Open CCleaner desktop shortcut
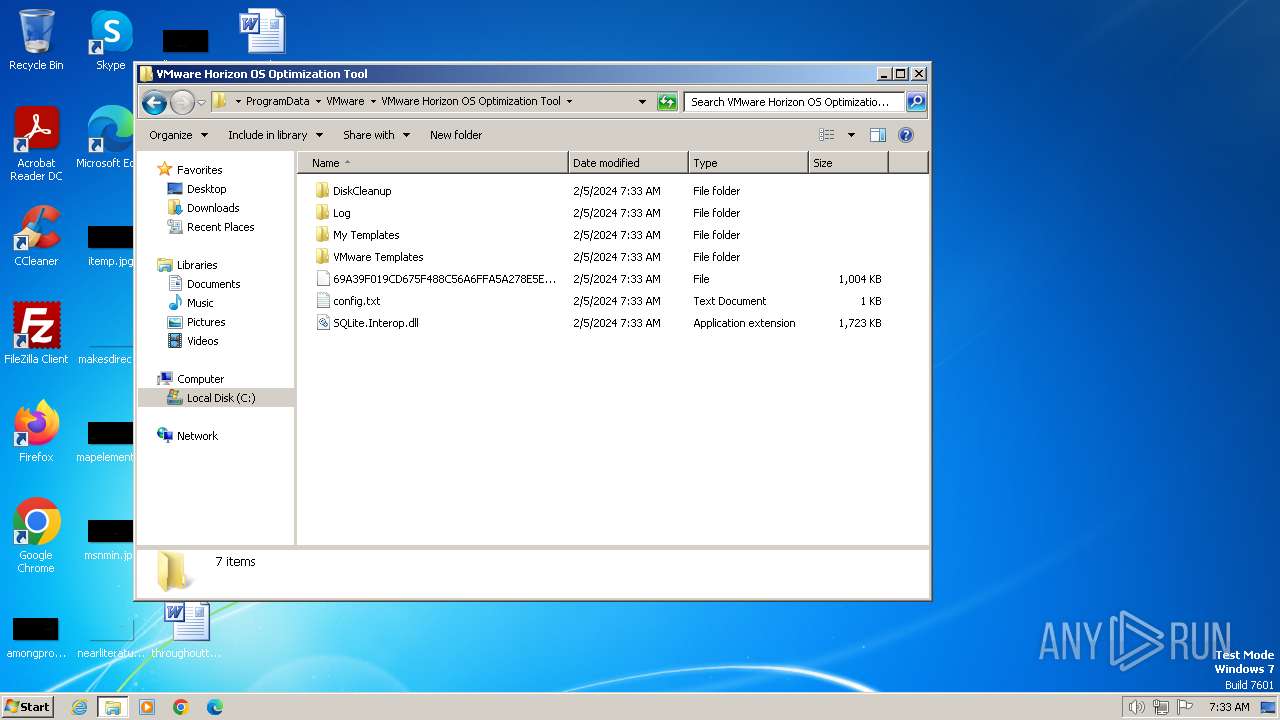This screenshot has height=720, width=1280. tap(36, 236)
